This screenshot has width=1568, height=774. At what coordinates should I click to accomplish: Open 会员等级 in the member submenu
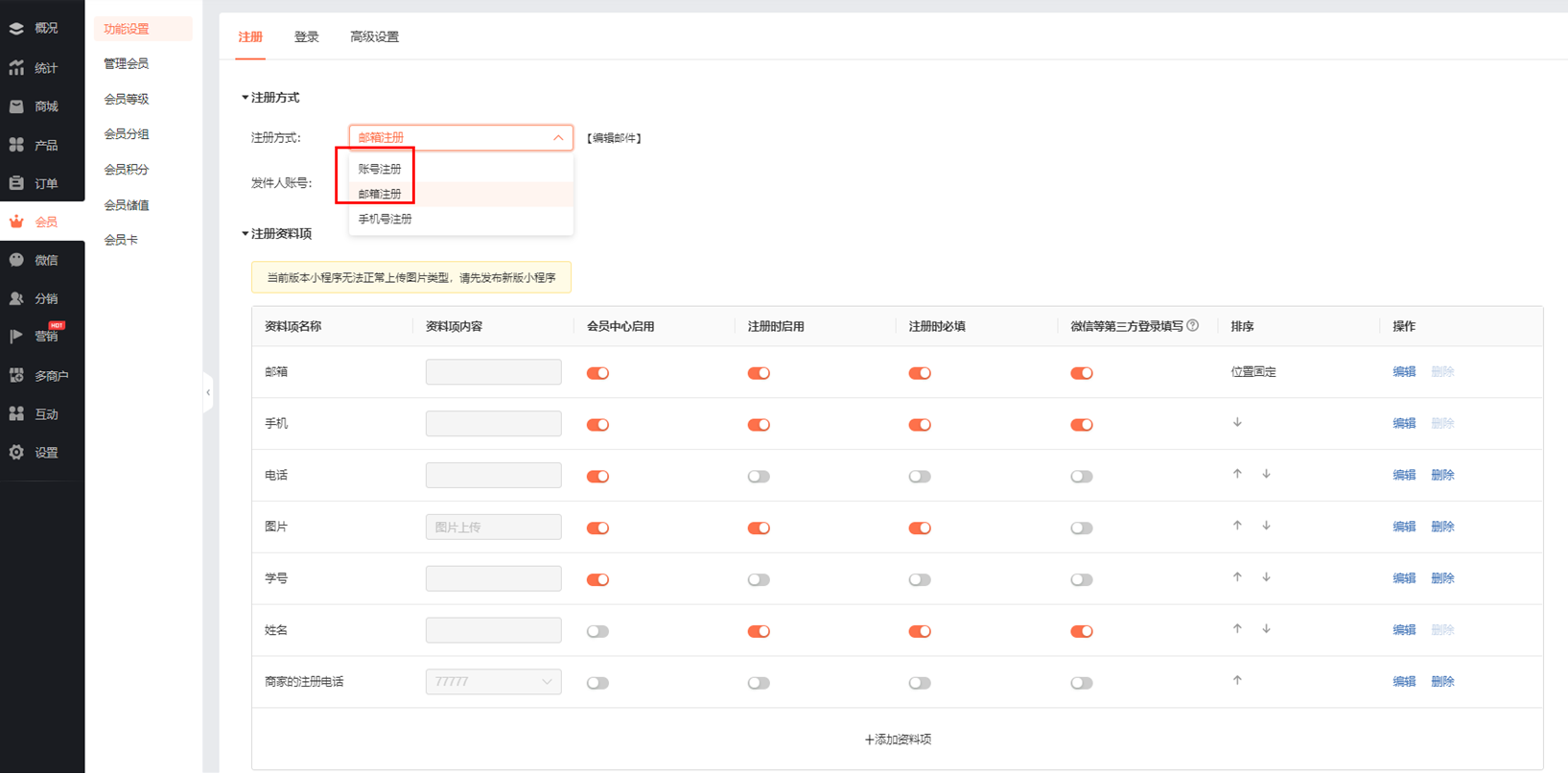(127, 99)
